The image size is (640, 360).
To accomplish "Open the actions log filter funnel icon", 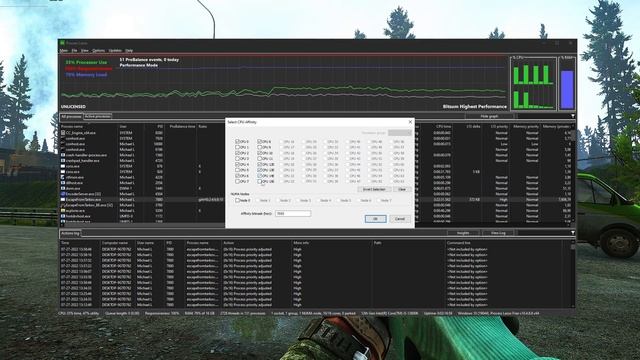I will tap(573, 233).
